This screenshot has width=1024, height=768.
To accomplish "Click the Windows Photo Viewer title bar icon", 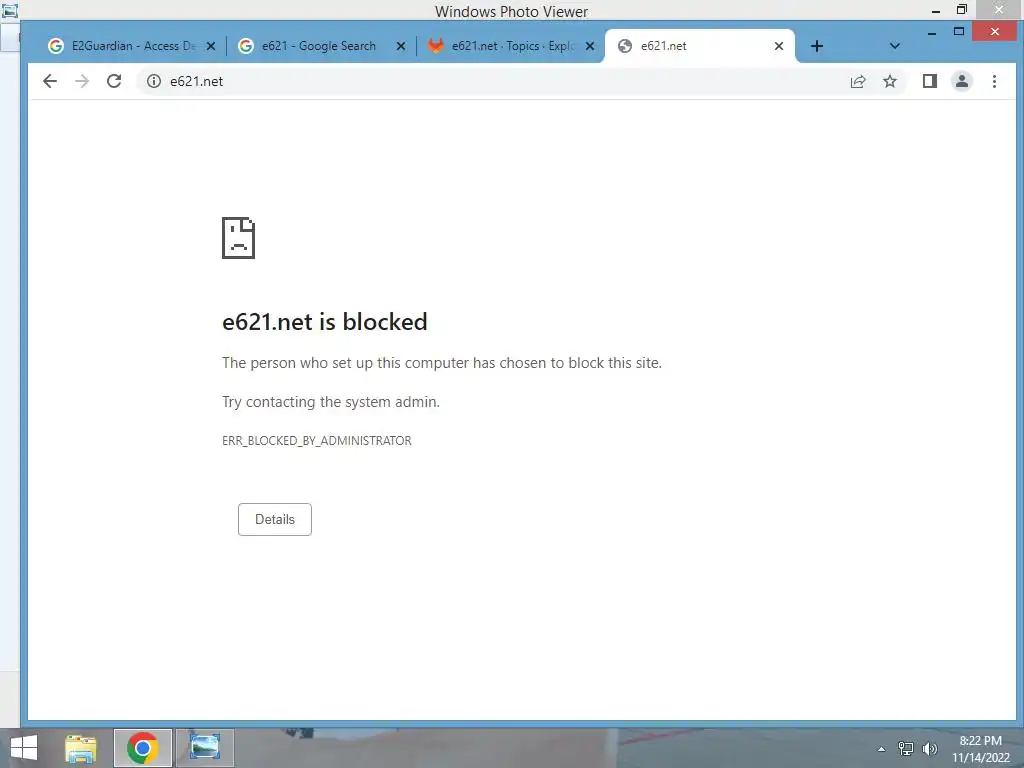I will tap(9, 10).
